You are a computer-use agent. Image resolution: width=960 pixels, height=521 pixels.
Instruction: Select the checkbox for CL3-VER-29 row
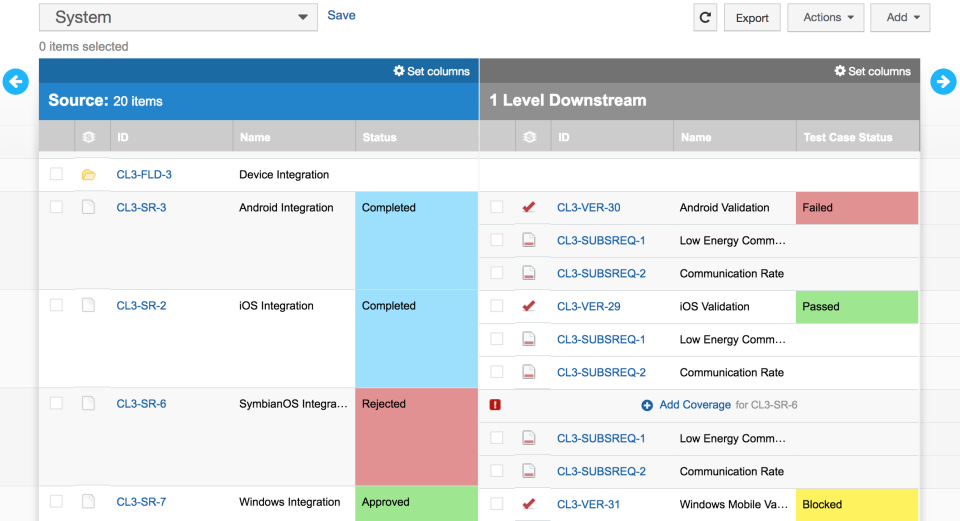coord(497,306)
